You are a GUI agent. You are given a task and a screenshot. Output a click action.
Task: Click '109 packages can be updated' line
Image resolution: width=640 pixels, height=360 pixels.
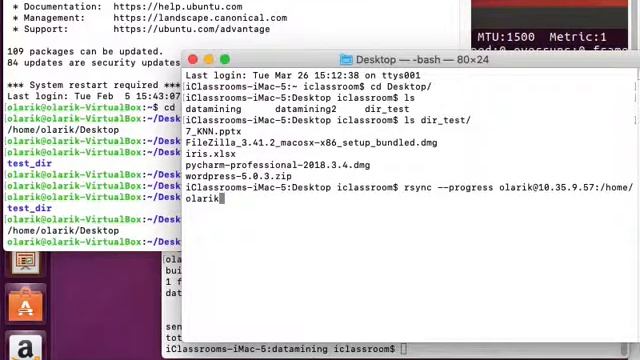[x=85, y=51]
